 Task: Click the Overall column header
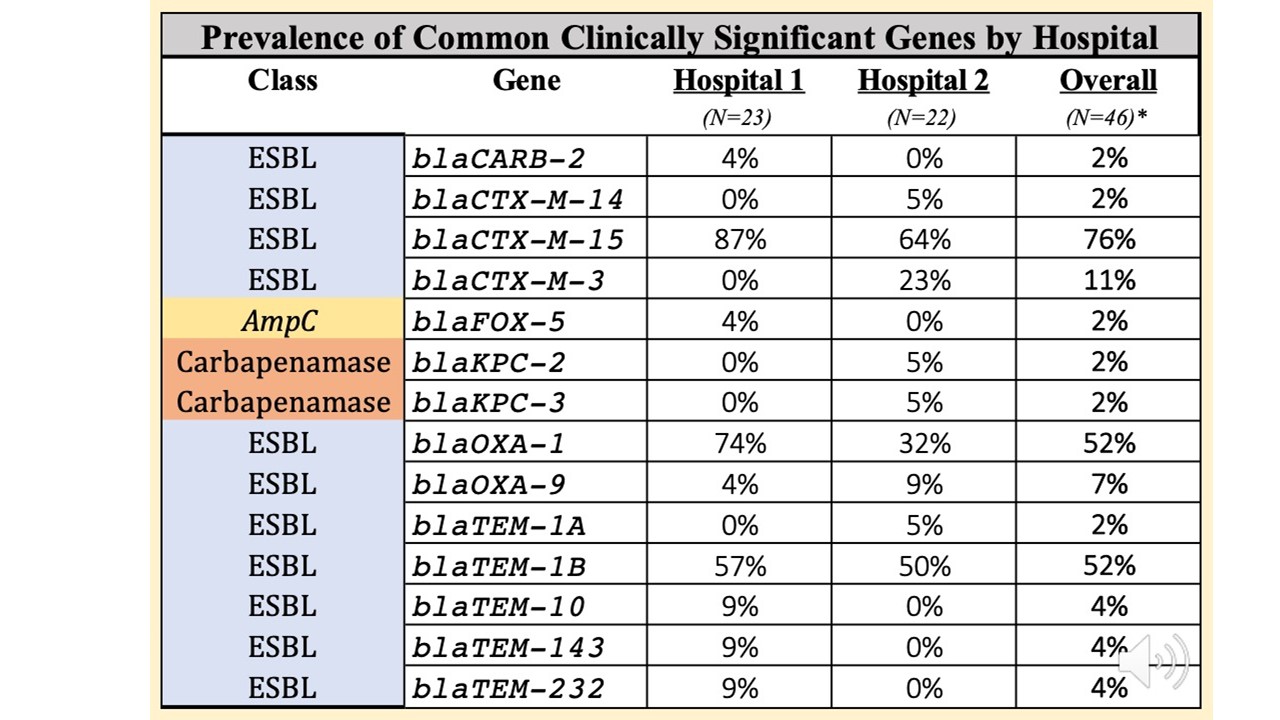click(x=1107, y=81)
